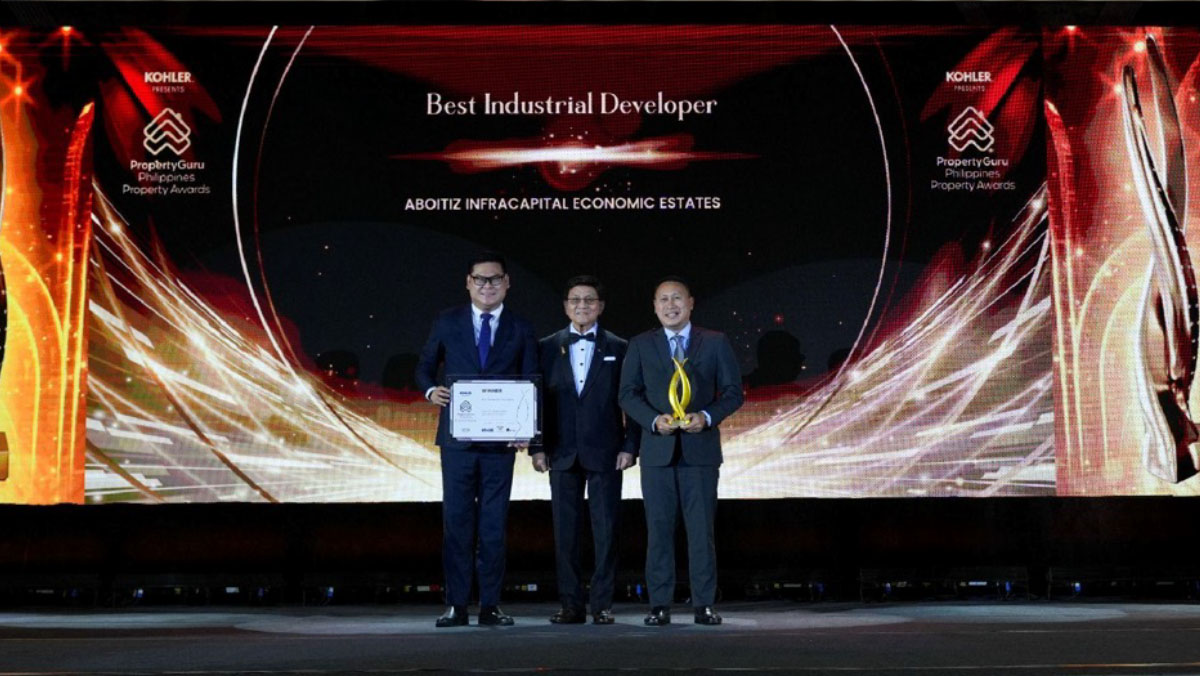Click the left PropertyGuru house logo

click(x=167, y=132)
